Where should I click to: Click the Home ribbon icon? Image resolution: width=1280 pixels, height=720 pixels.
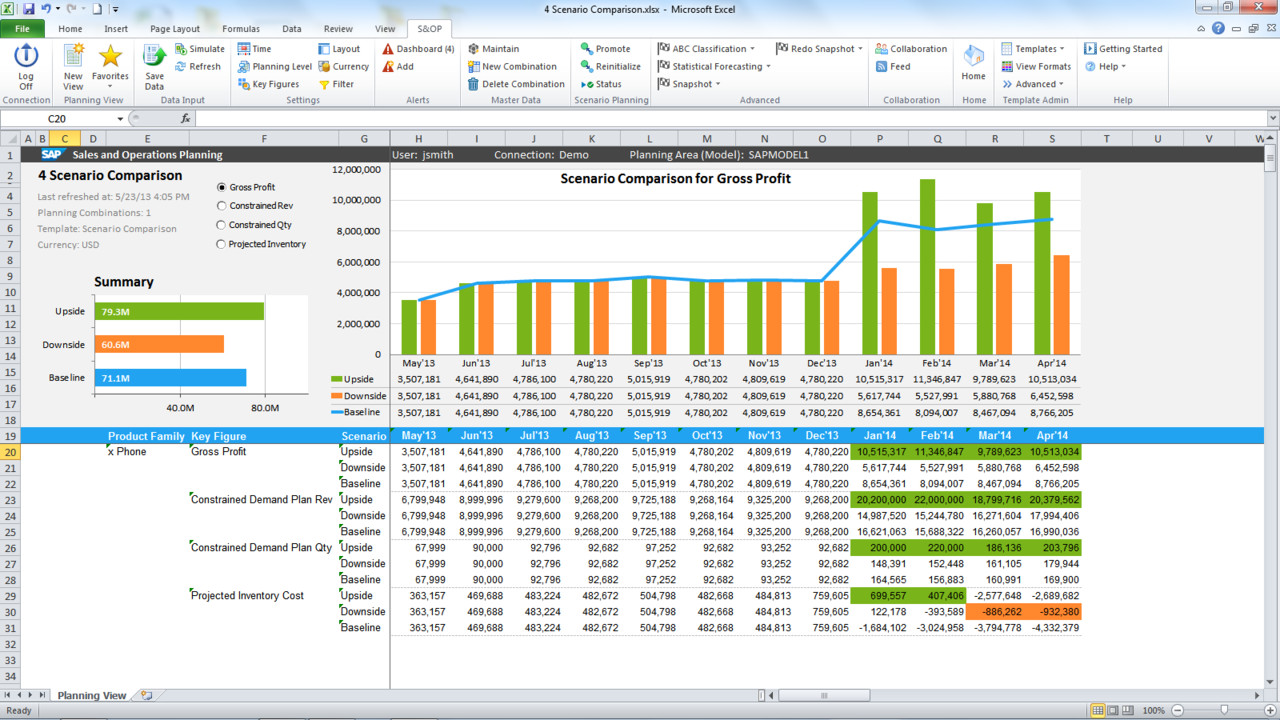[x=973, y=62]
